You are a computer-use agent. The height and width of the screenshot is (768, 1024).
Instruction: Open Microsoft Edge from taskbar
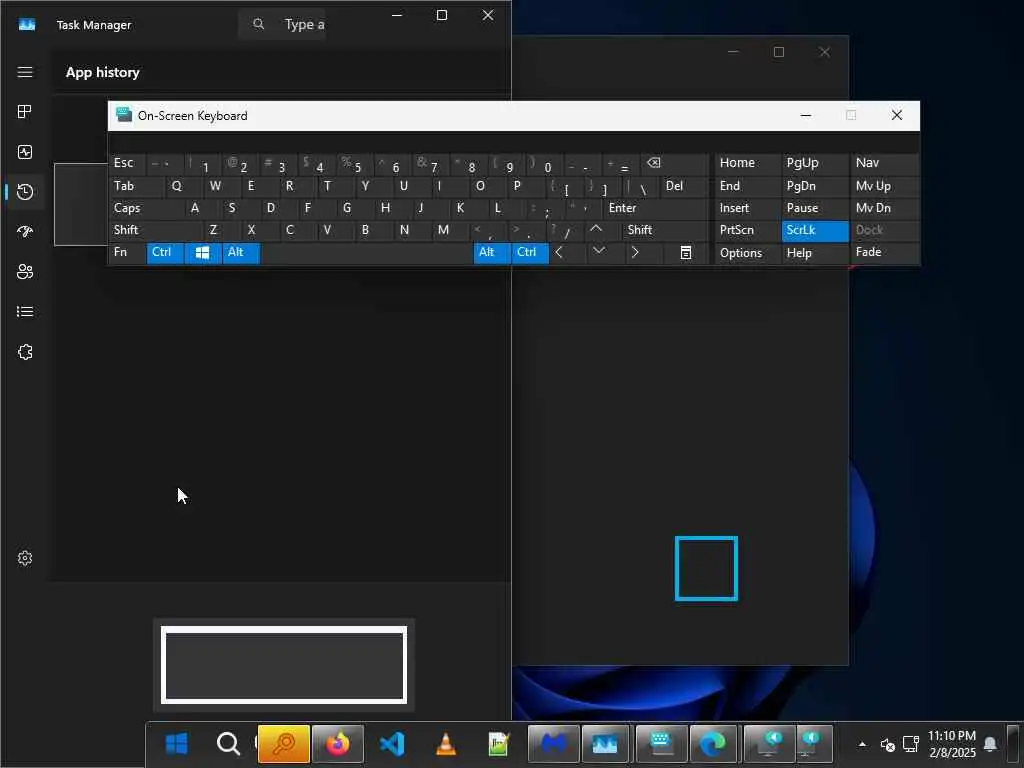coord(712,744)
